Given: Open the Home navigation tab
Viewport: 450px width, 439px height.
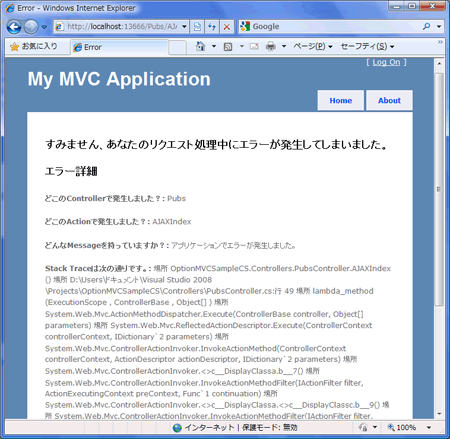Looking at the screenshot, I should click(341, 100).
